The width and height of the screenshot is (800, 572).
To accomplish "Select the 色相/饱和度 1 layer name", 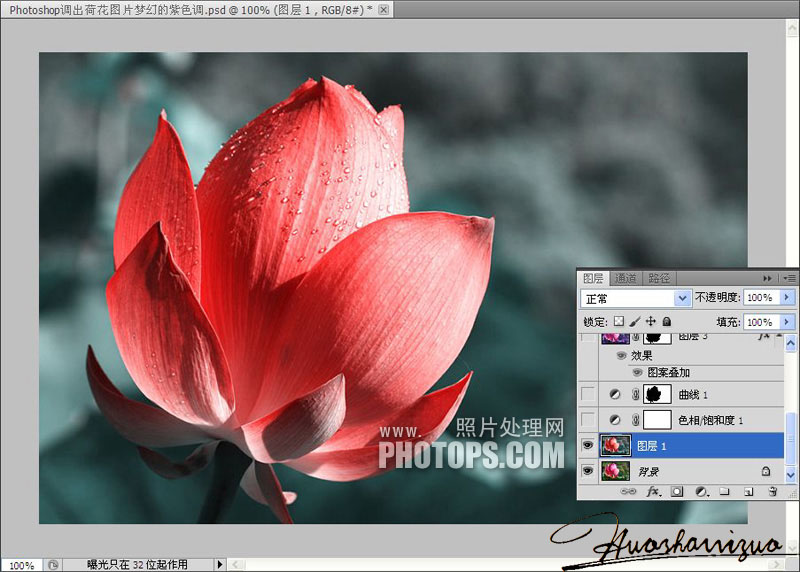I will point(710,420).
